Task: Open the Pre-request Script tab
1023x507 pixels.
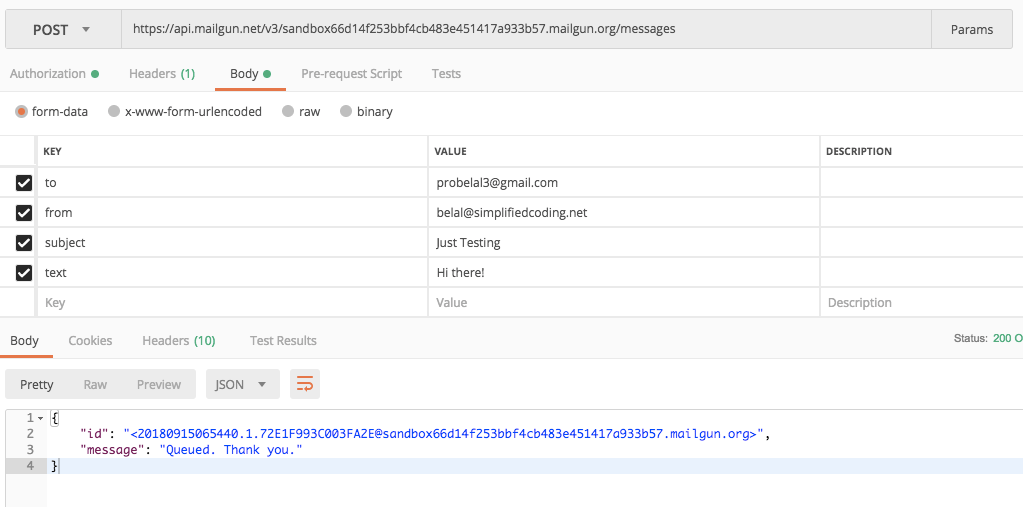Action: 351,74
